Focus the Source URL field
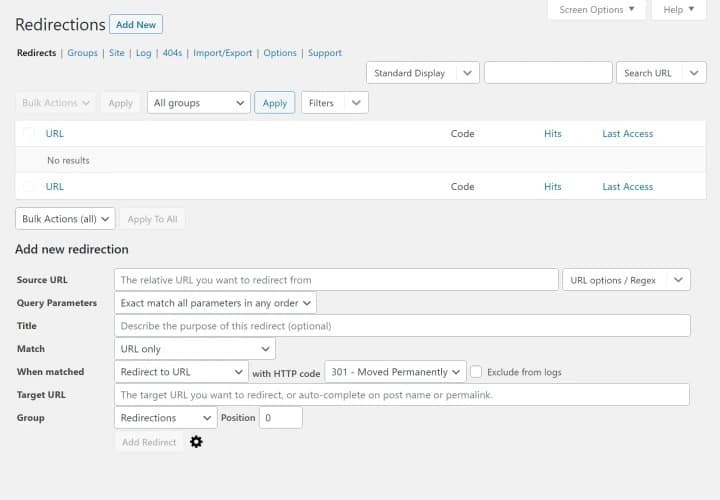 coord(336,280)
